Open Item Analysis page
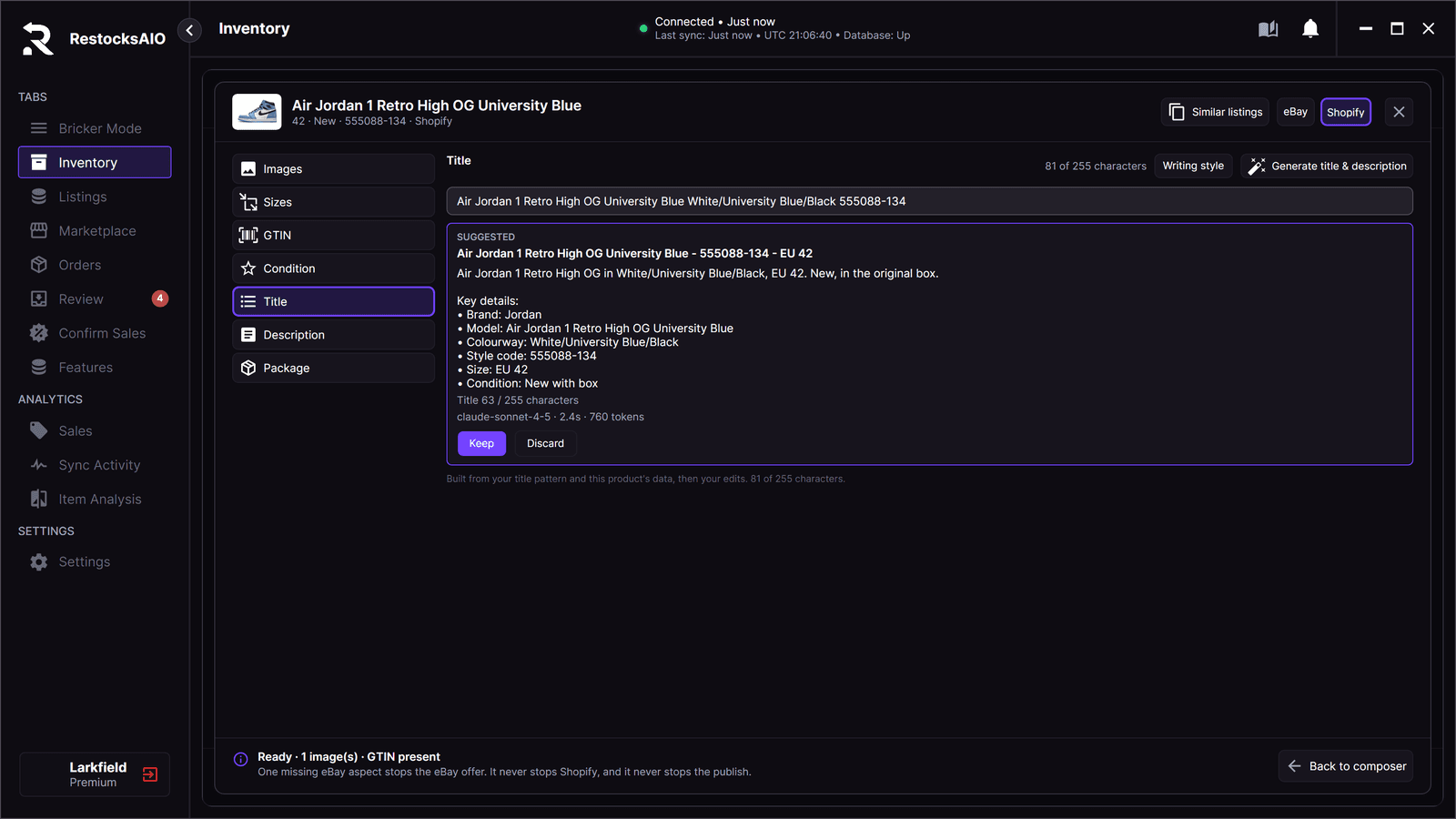This screenshot has height=819, width=1456. (95, 499)
